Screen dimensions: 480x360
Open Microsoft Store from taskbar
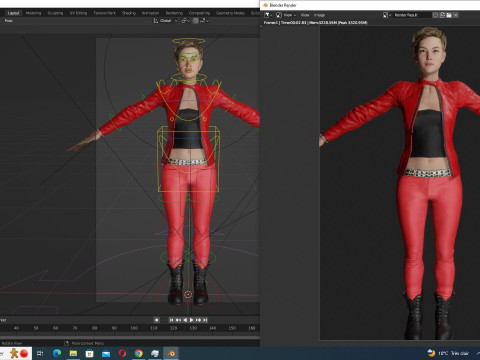click(89, 353)
